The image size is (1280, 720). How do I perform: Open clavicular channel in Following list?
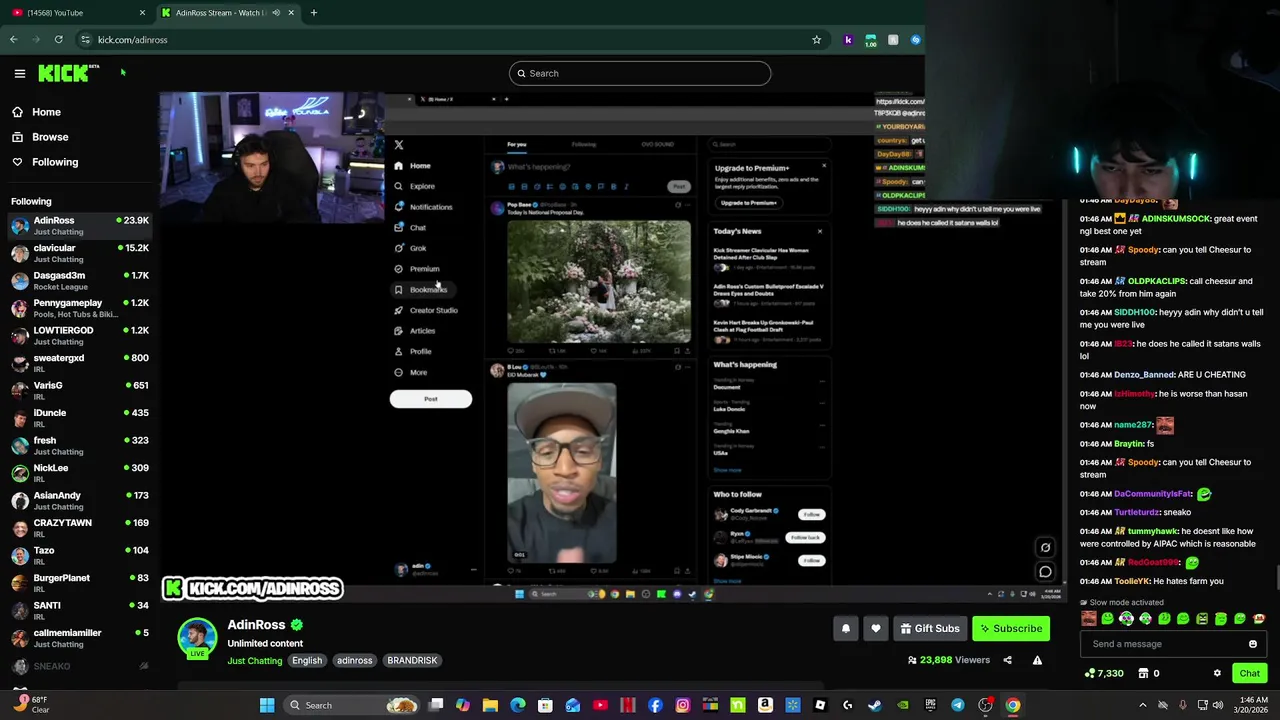[x=80, y=253]
